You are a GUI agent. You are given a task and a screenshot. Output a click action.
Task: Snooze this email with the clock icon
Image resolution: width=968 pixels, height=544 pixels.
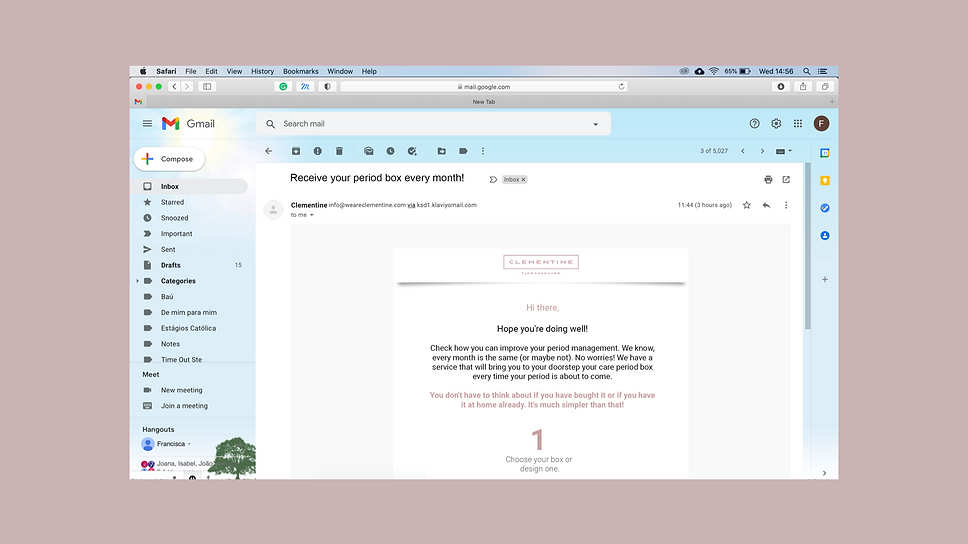[390, 151]
